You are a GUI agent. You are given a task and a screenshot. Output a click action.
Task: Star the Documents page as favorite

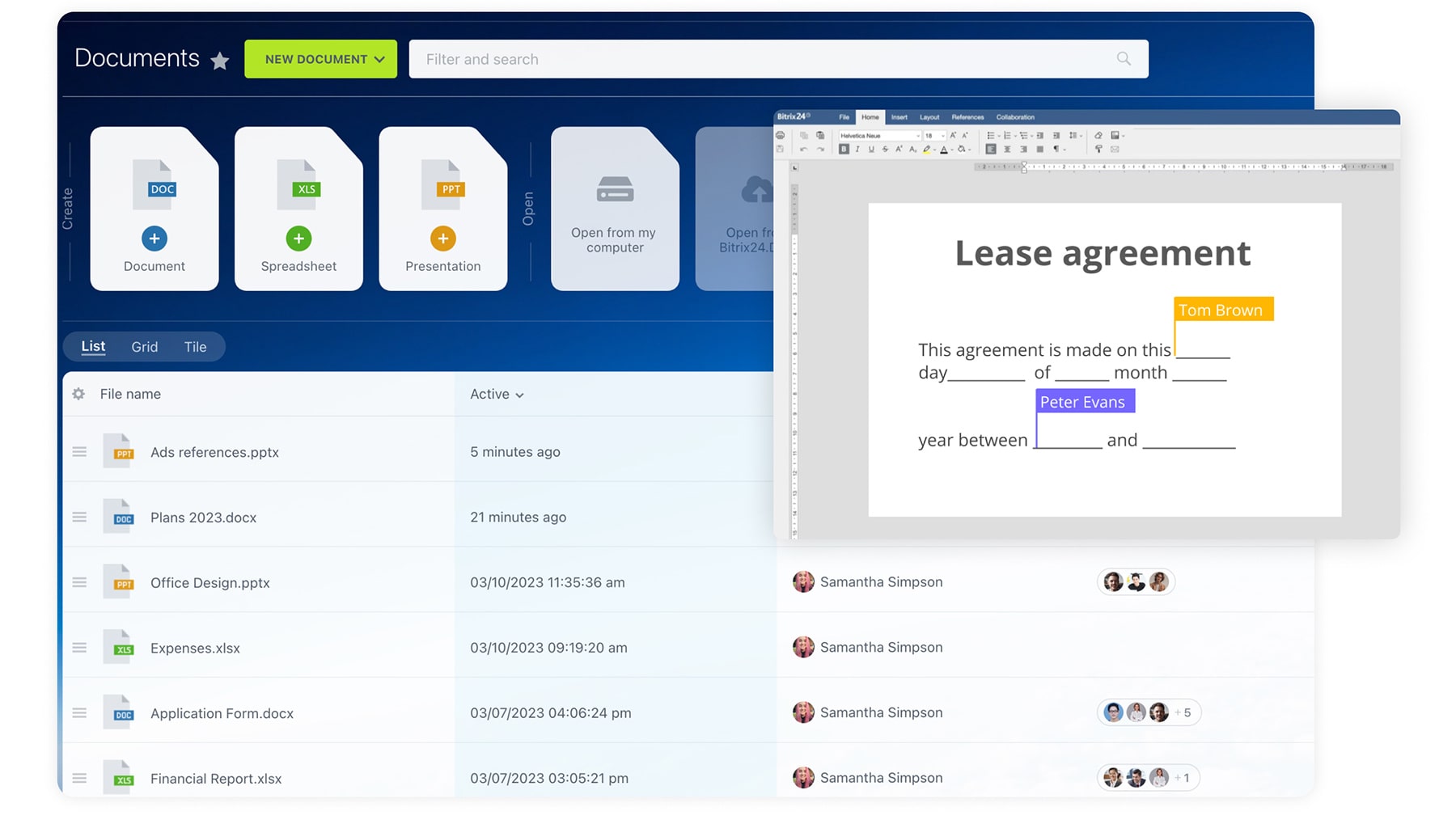tap(219, 61)
